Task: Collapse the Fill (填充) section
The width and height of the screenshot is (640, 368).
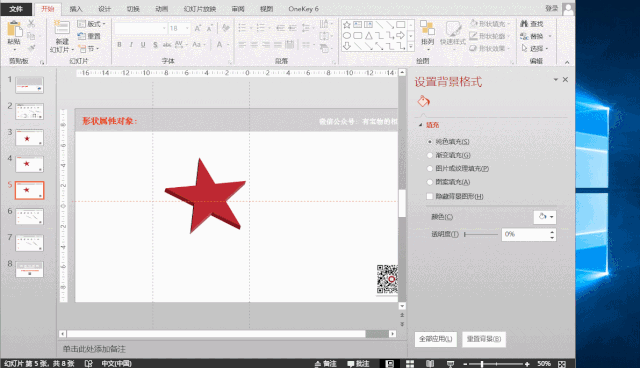Action: pos(420,125)
